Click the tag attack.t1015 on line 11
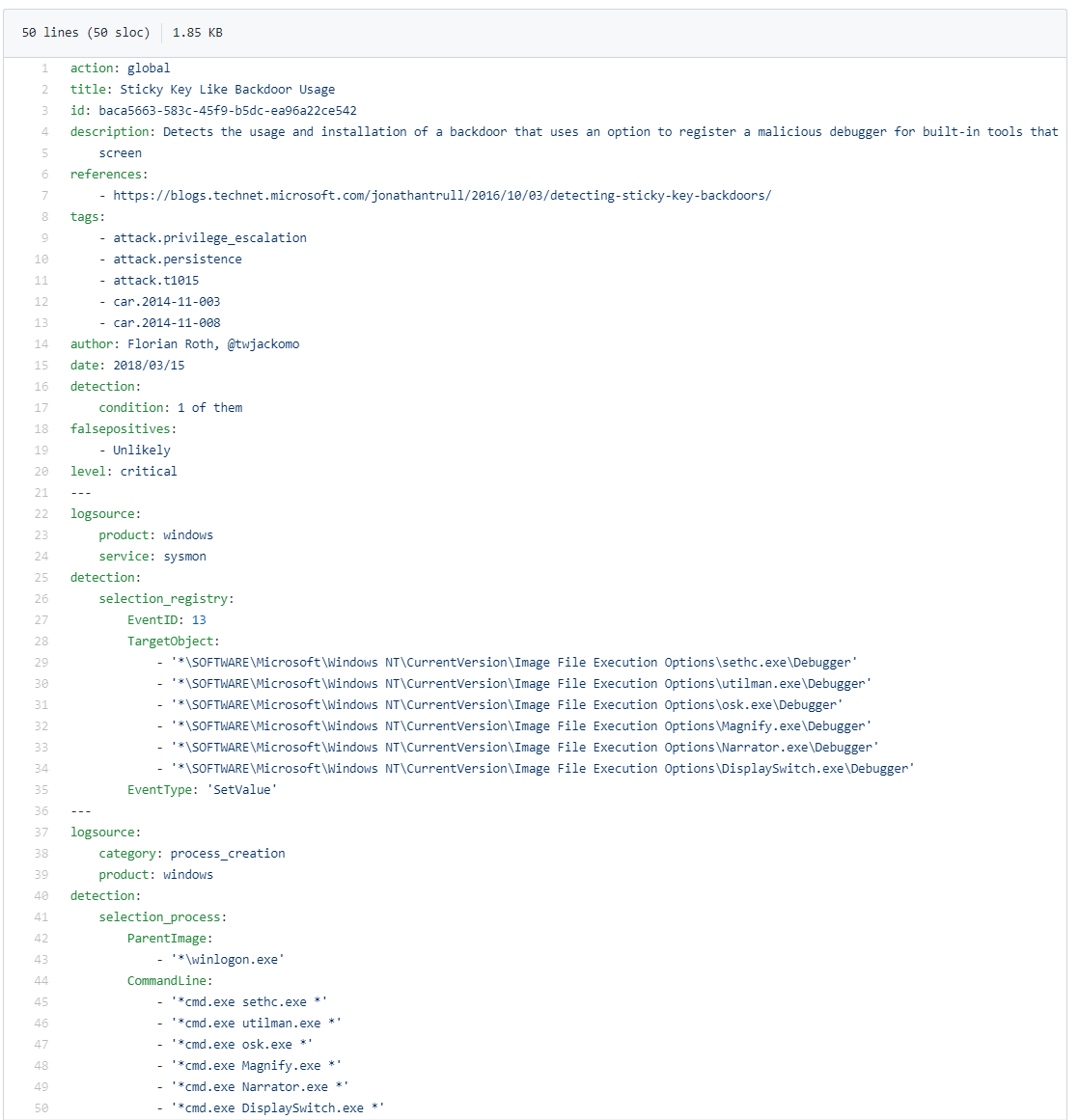The height and width of the screenshot is (1120, 1079). [157, 280]
